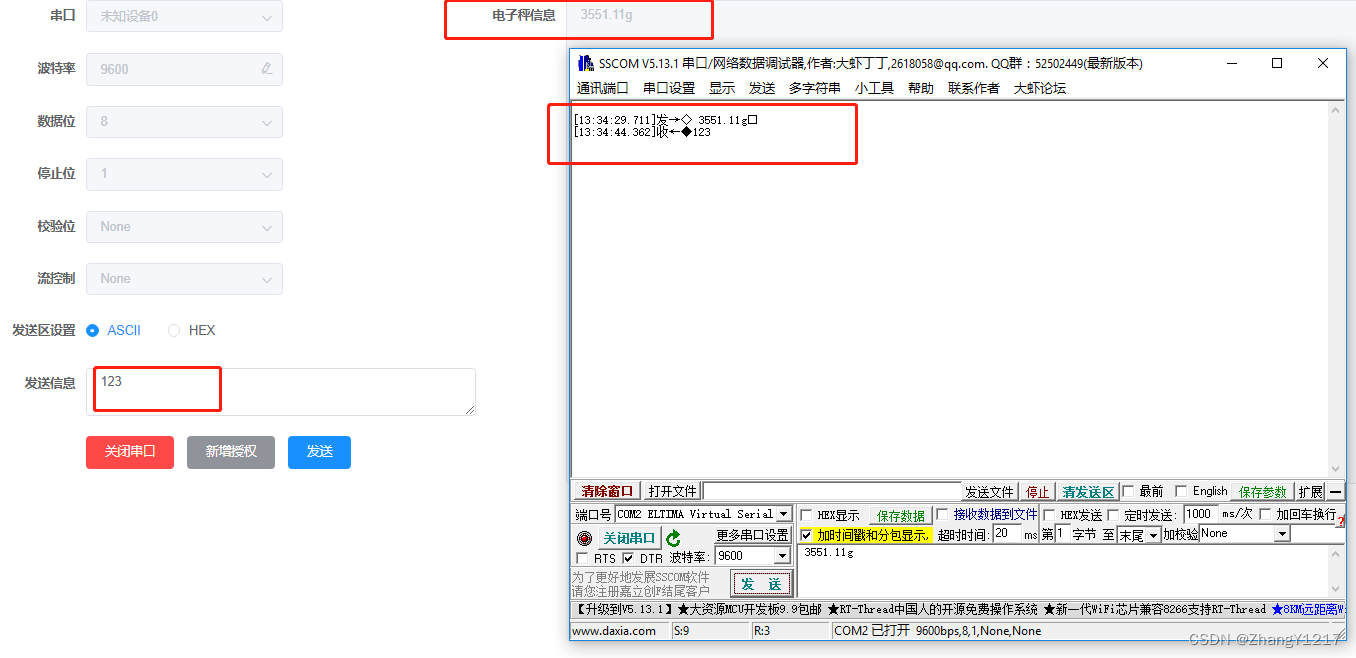Screen dimensions: 1356x658
Task: Toggle the 最前 always-on-top checkbox
Action: [x=1128, y=491]
